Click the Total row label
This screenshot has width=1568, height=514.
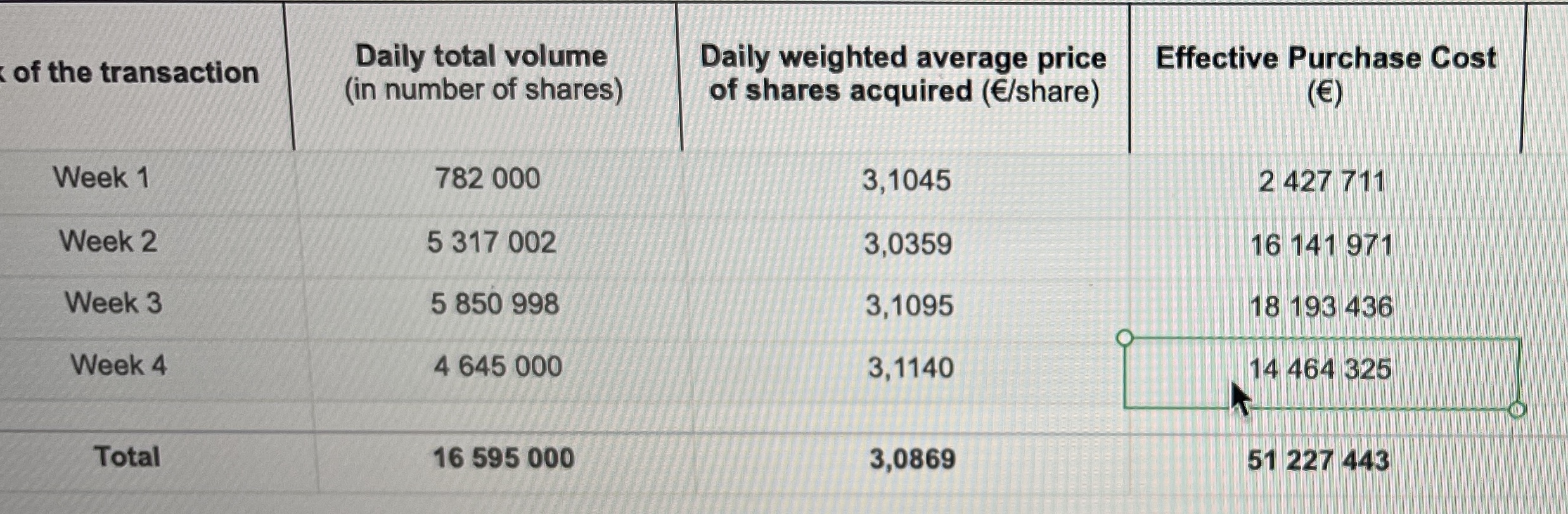click(x=127, y=457)
